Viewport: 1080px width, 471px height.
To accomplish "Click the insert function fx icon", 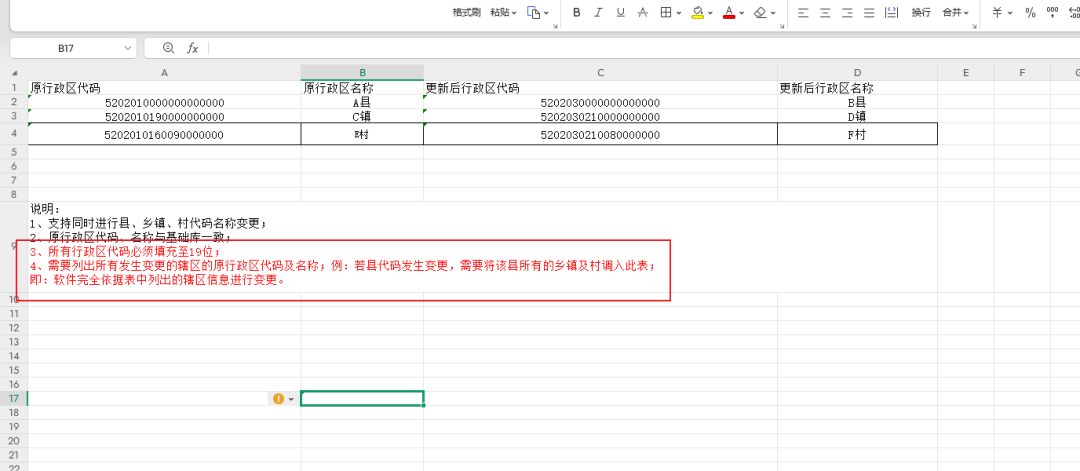I will coord(193,48).
